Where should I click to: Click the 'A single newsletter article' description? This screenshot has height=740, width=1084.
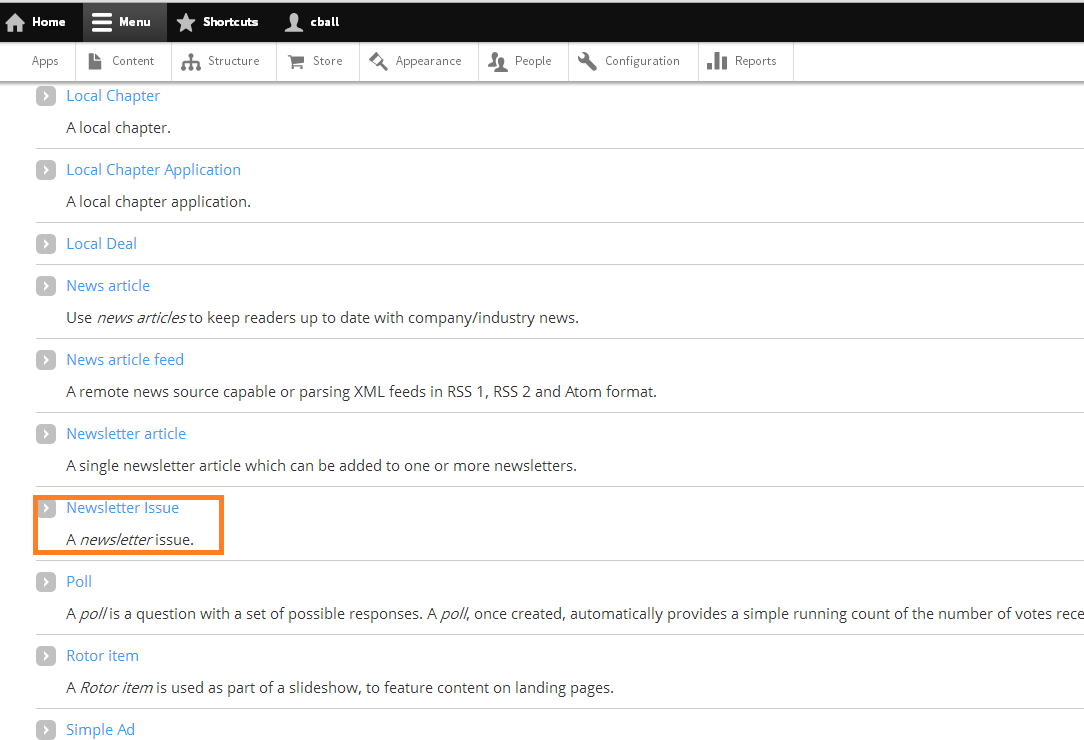point(321,466)
